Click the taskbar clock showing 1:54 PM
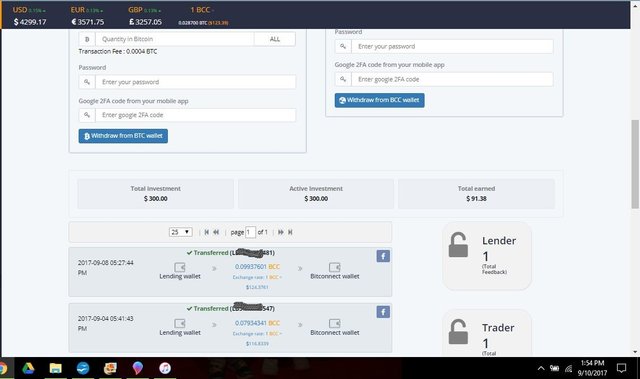Image resolution: width=640 pixels, height=379 pixels. [592, 368]
